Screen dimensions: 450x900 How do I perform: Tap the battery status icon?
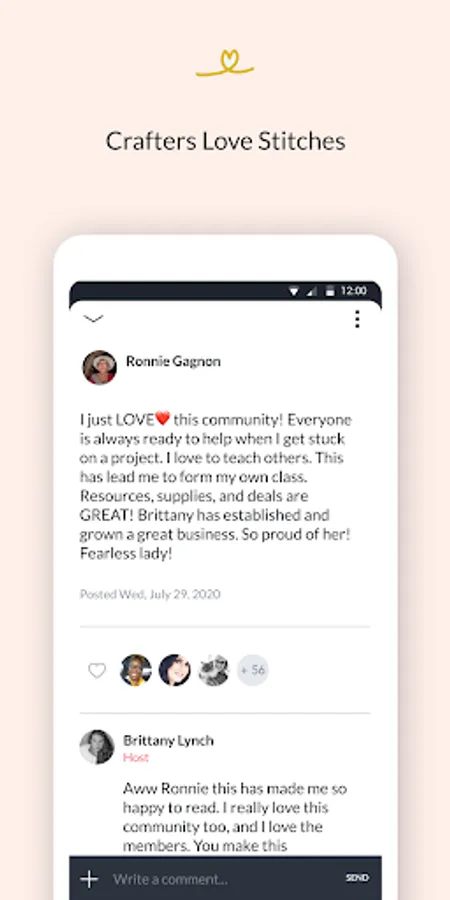point(329,292)
